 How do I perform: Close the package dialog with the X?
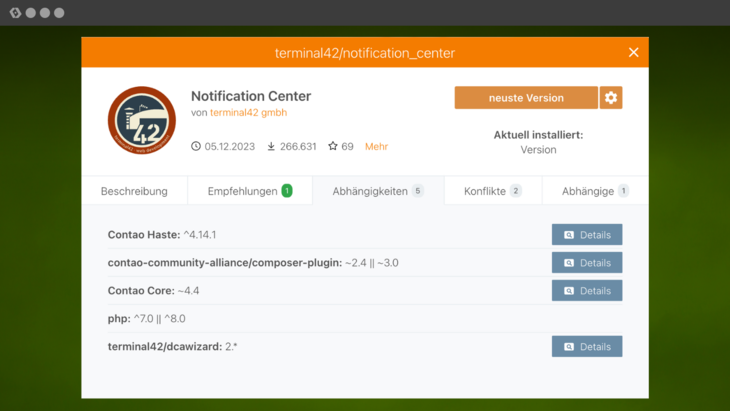(633, 52)
